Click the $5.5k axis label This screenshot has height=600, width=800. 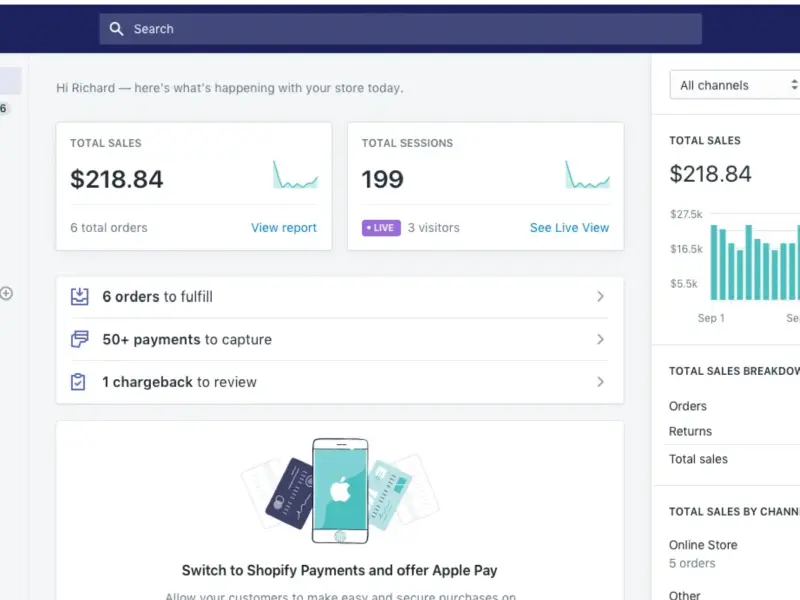684,284
